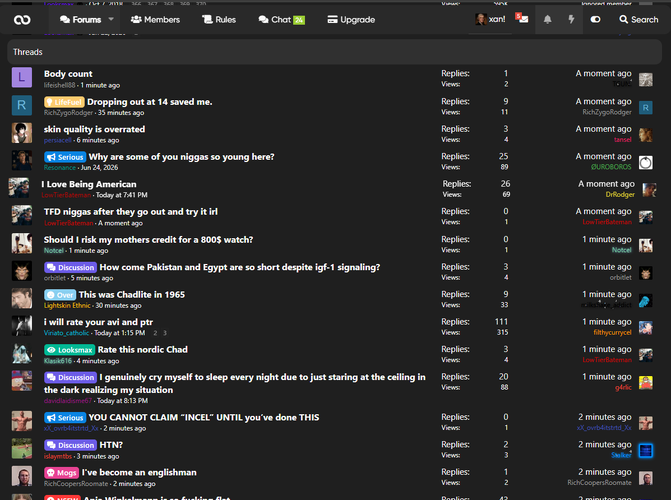Click the Threads section header
Screen dimensions: 671x500
tap(335, 52)
